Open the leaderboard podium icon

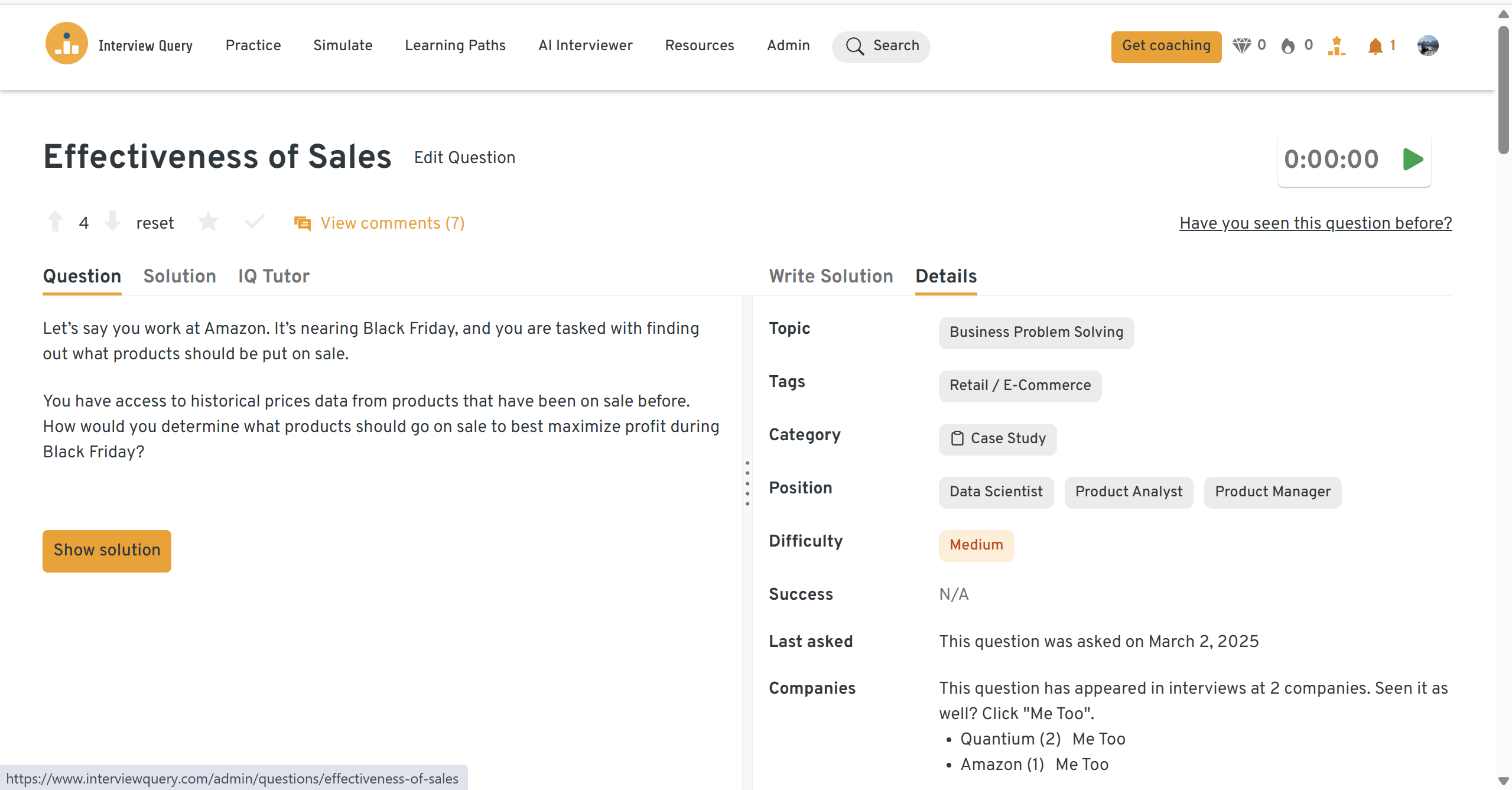tap(1337, 45)
